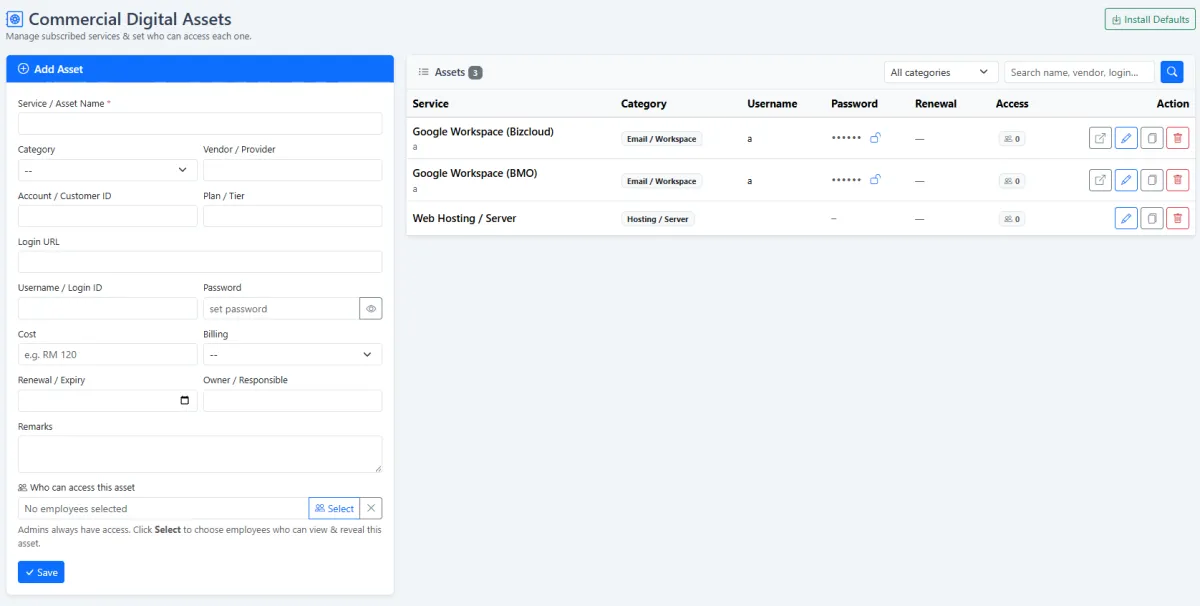Click access count badge for Bizcloud row
Viewport: 1200px width, 606px height.
pyautogui.click(x=1012, y=139)
